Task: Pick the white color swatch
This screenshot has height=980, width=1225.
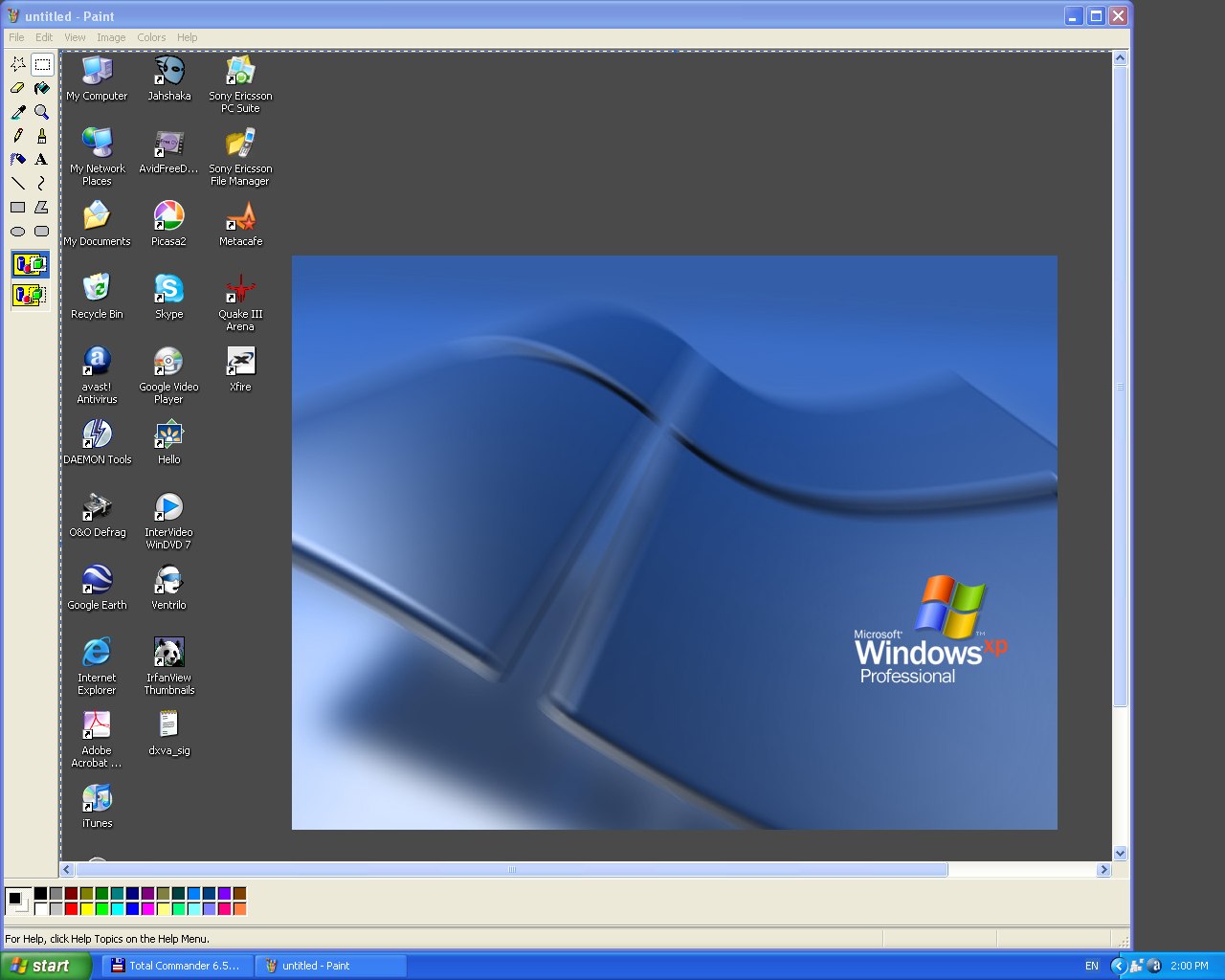Action: coord(40,908)
